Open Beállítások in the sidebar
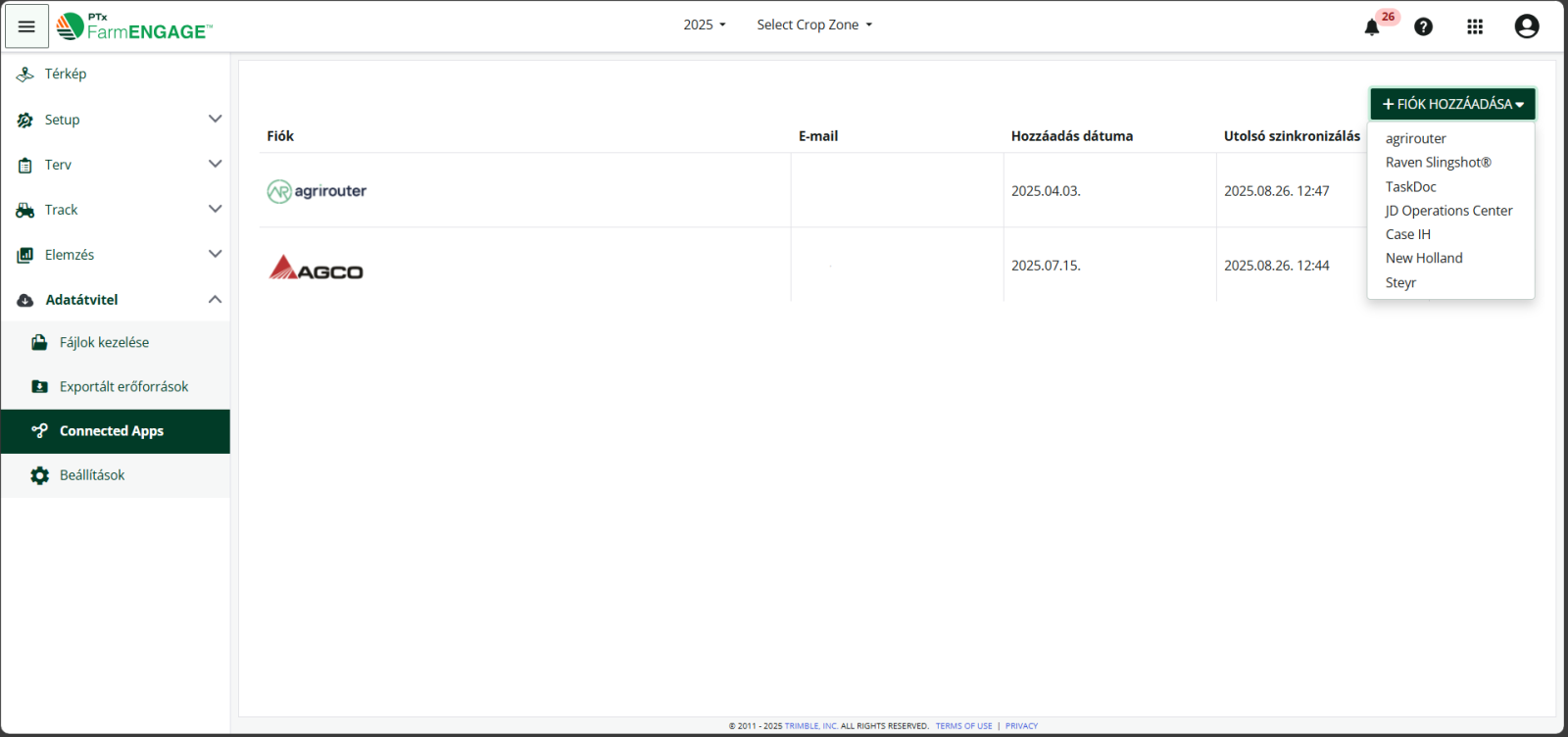 [116, 475]
